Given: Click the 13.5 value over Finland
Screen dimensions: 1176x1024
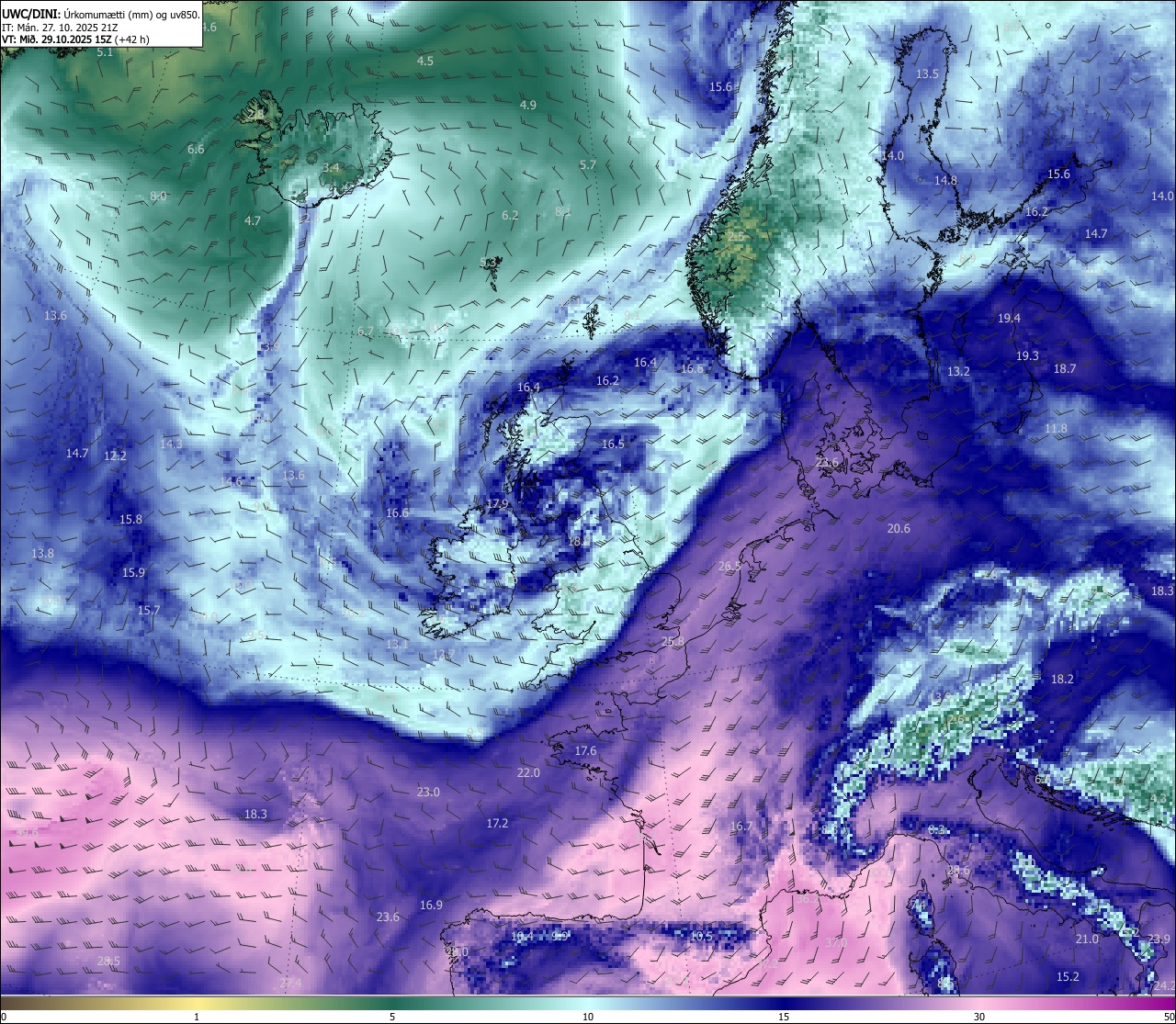Looking at the screenshot, I should pyautogui.click(x=927, y=73).
